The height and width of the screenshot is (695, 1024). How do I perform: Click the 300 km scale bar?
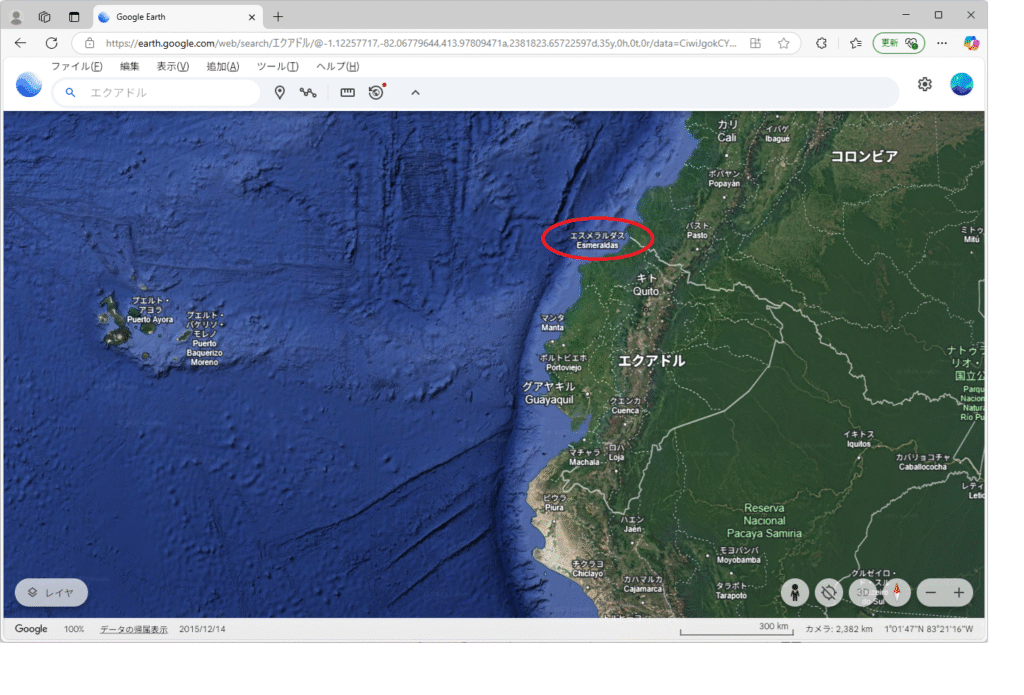pos(737,629)
